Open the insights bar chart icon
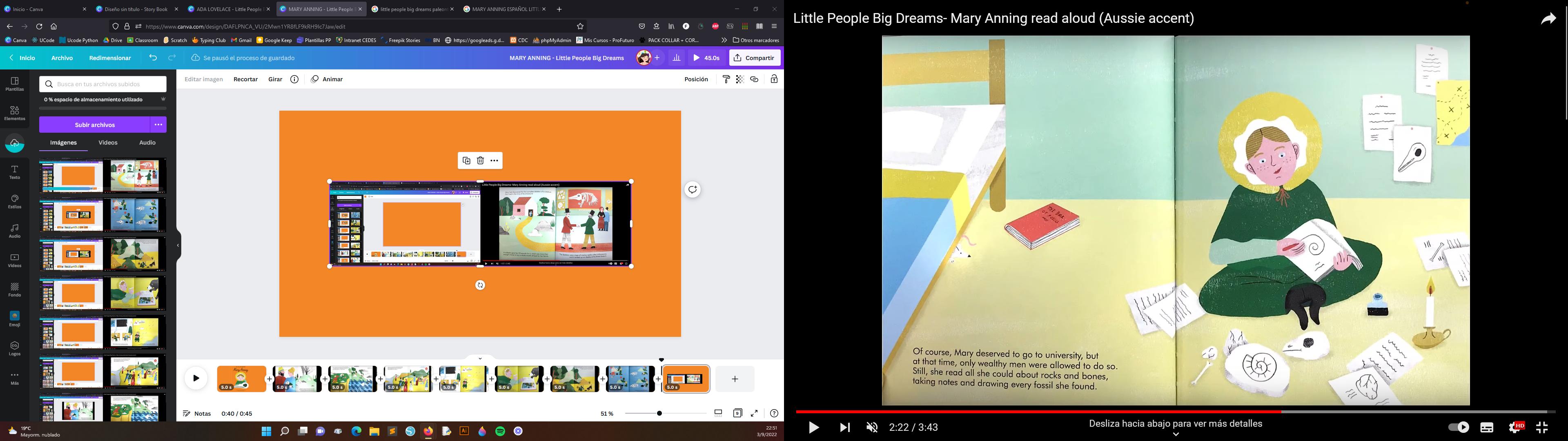This screenshot has width=1568, height=441. tap(676, 58)
